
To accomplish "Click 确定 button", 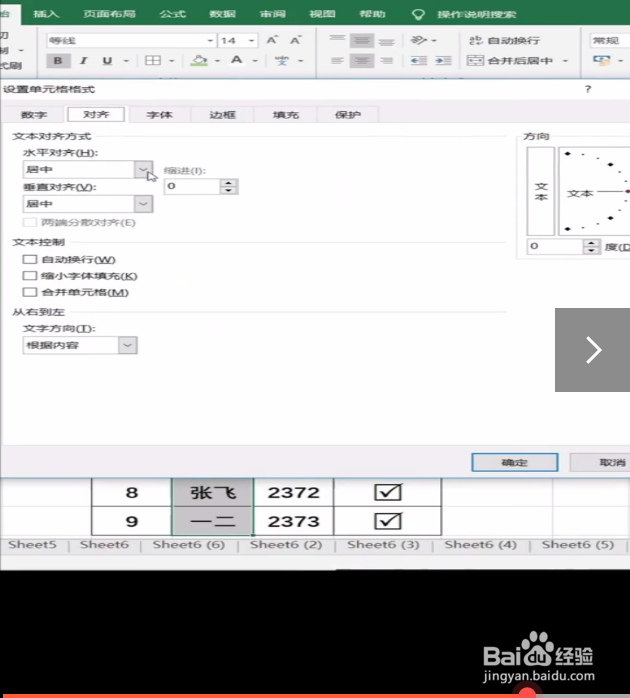I will 515,463.
